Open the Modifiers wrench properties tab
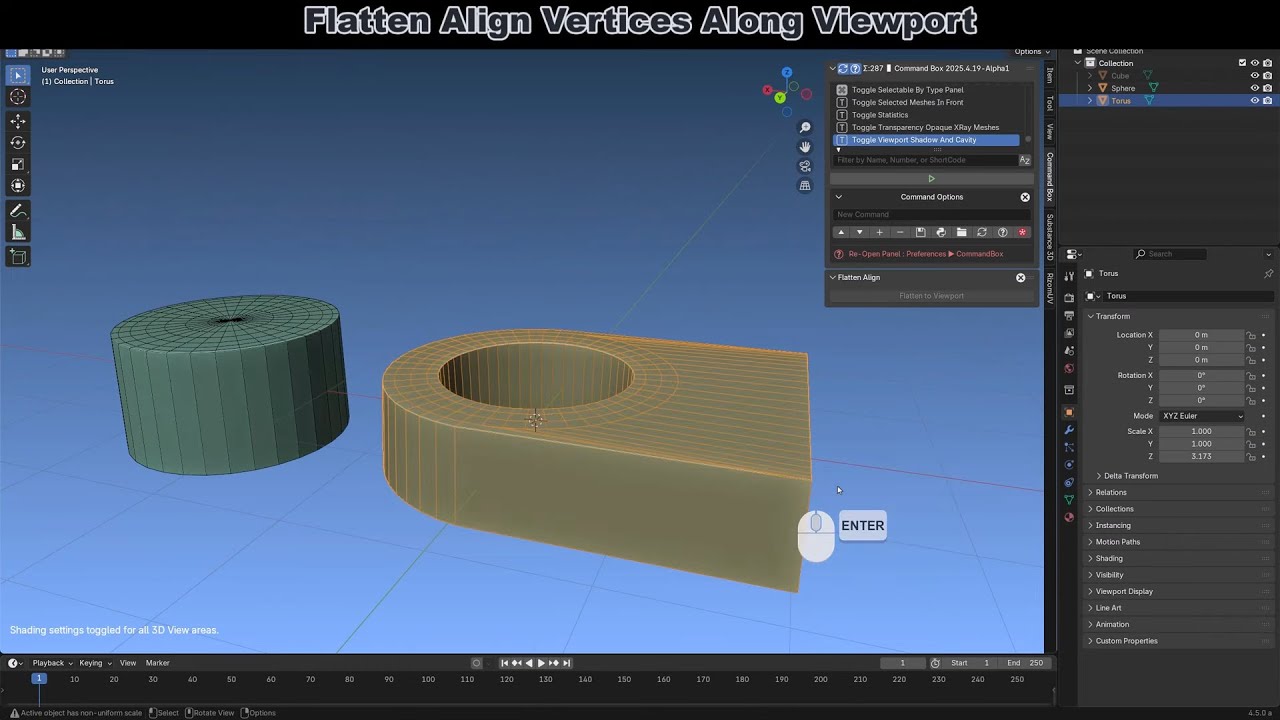This screenshot has height=720, width=1280. [1069, 429]
